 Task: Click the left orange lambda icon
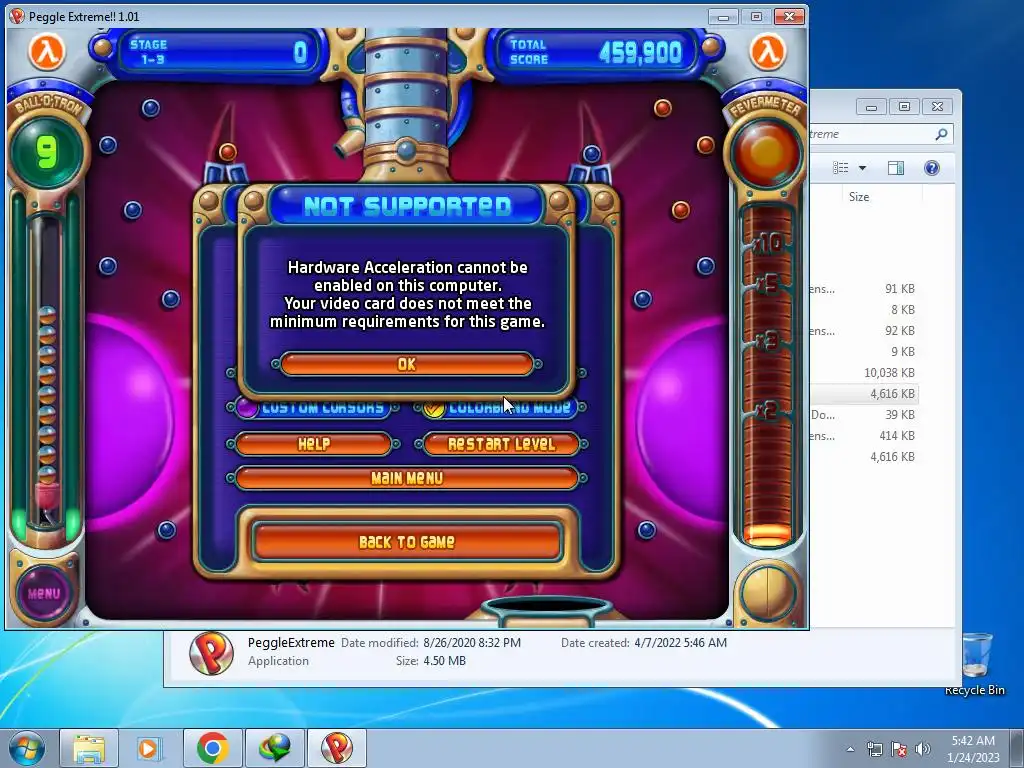(x=47, y=52)
